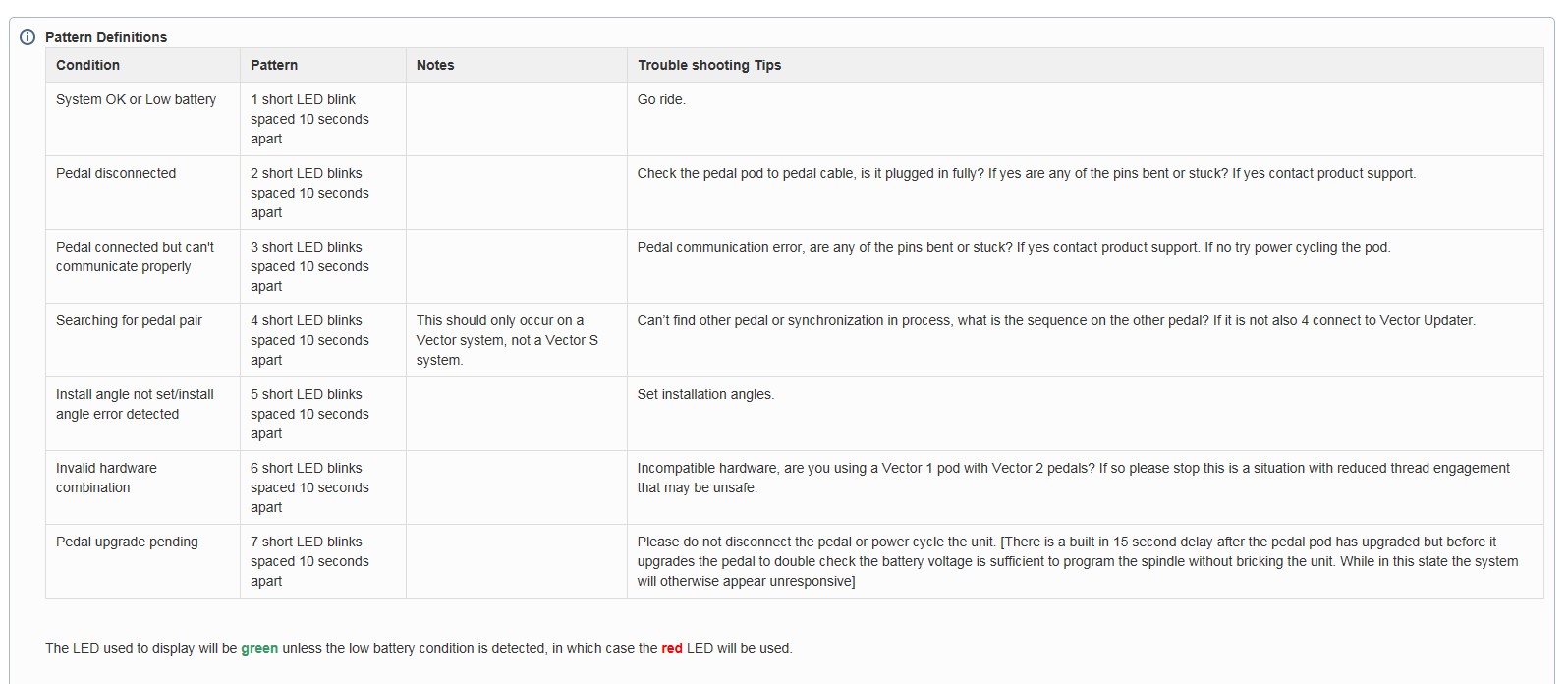
Task: Click the Pattern Definitions panel title
Action: (x=106, y=37)
